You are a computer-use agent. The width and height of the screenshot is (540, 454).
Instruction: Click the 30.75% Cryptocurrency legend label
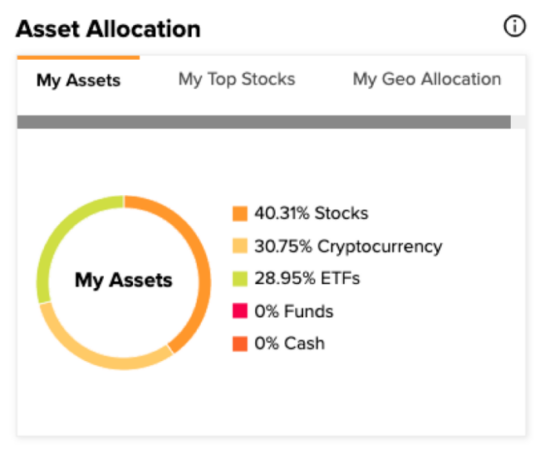[348, 246]
